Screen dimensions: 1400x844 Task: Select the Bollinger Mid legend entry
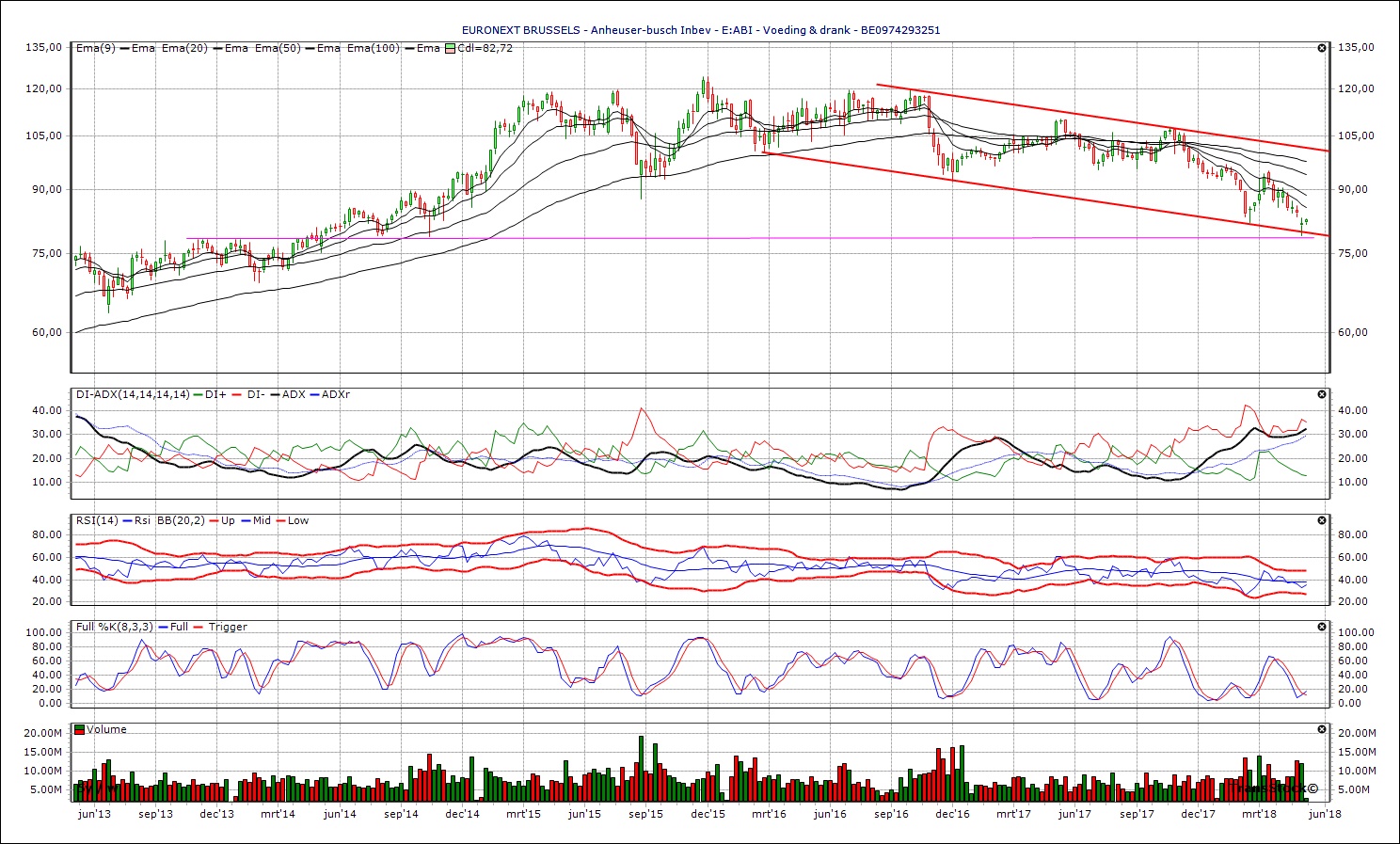pyautogui.click(x=256, y=520)
